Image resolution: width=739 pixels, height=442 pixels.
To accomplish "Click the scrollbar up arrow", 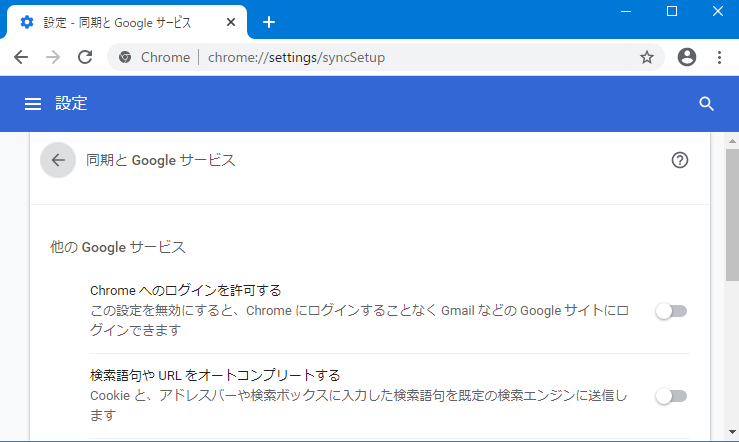I will (x=732, y=140).
